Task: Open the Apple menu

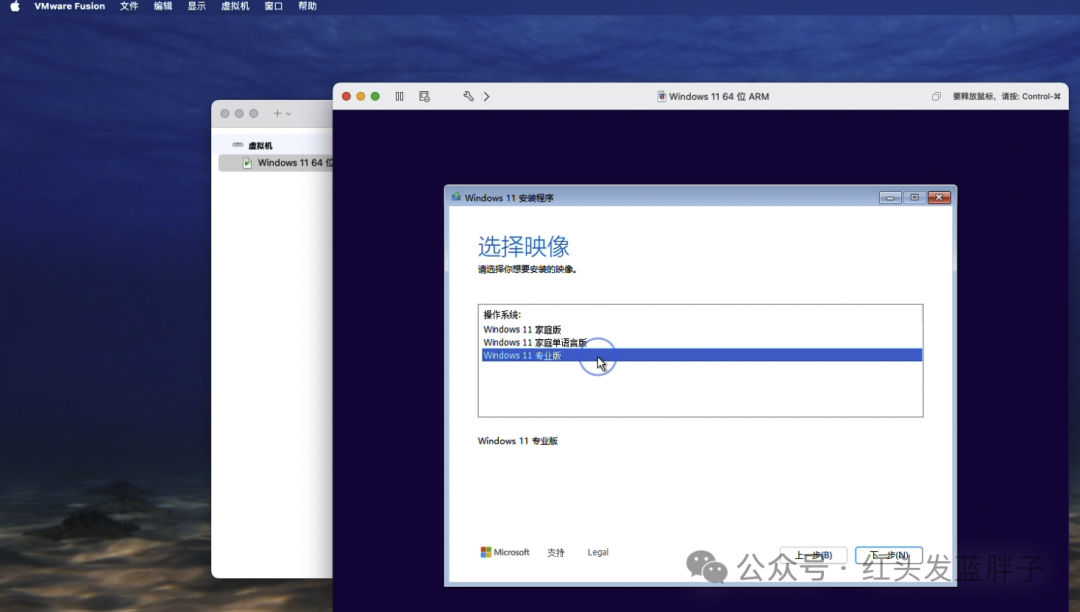Action: point(14,6)
